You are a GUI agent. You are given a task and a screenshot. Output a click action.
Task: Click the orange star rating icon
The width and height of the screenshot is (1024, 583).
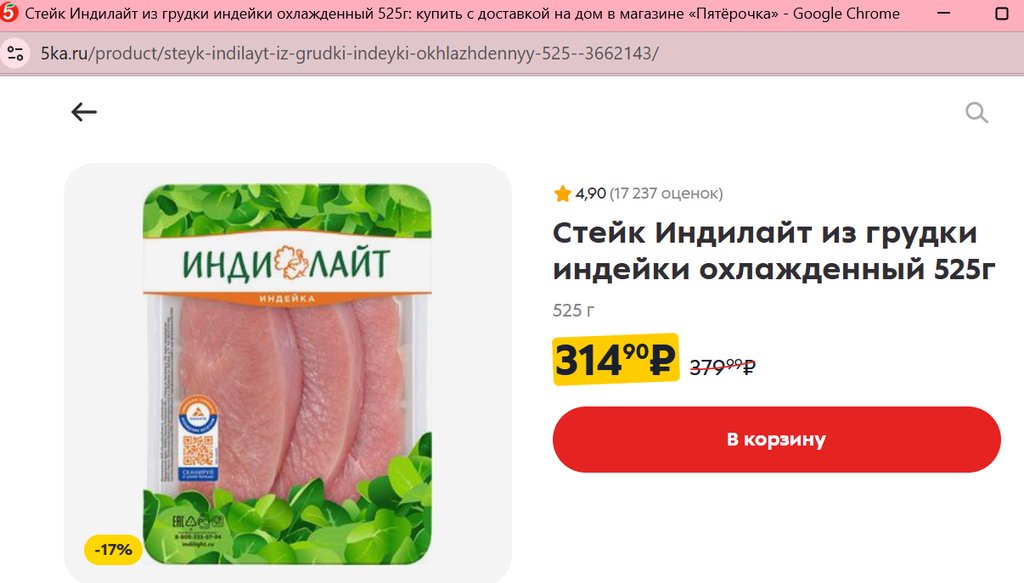click(562, 193)
